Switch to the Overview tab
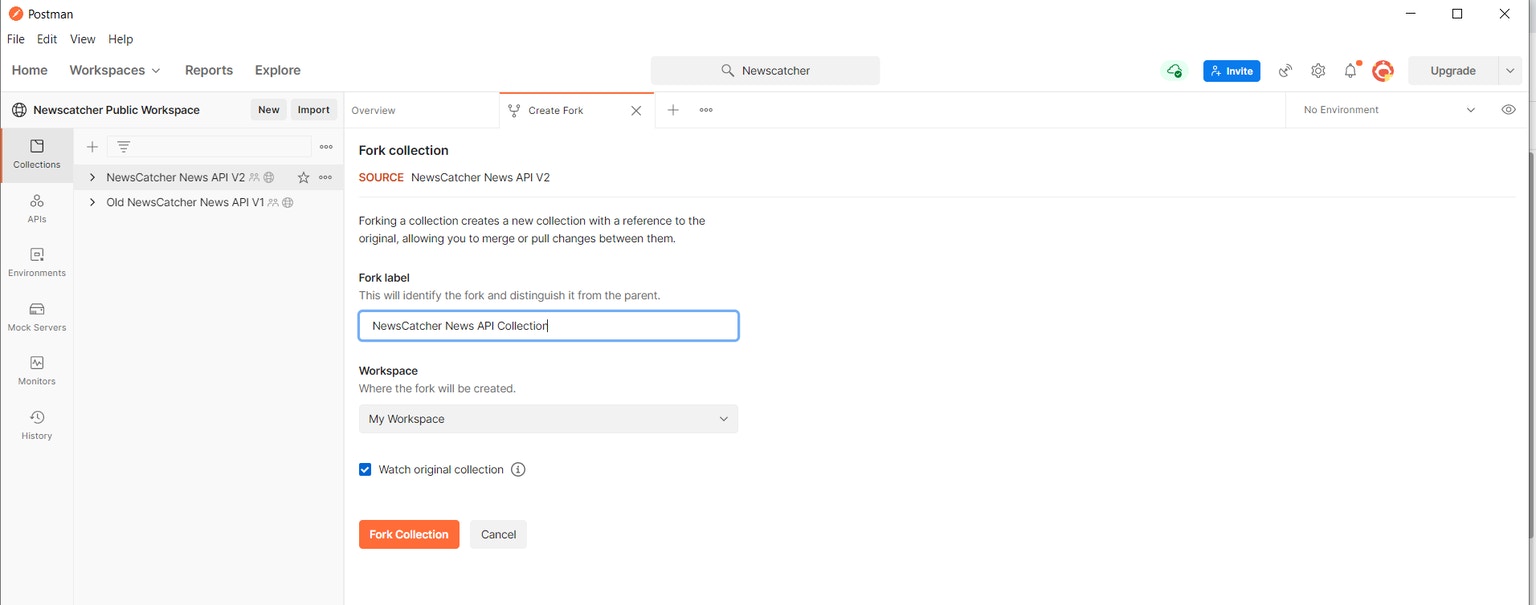This screenshot has height=605, width=1536. [421, 110]
